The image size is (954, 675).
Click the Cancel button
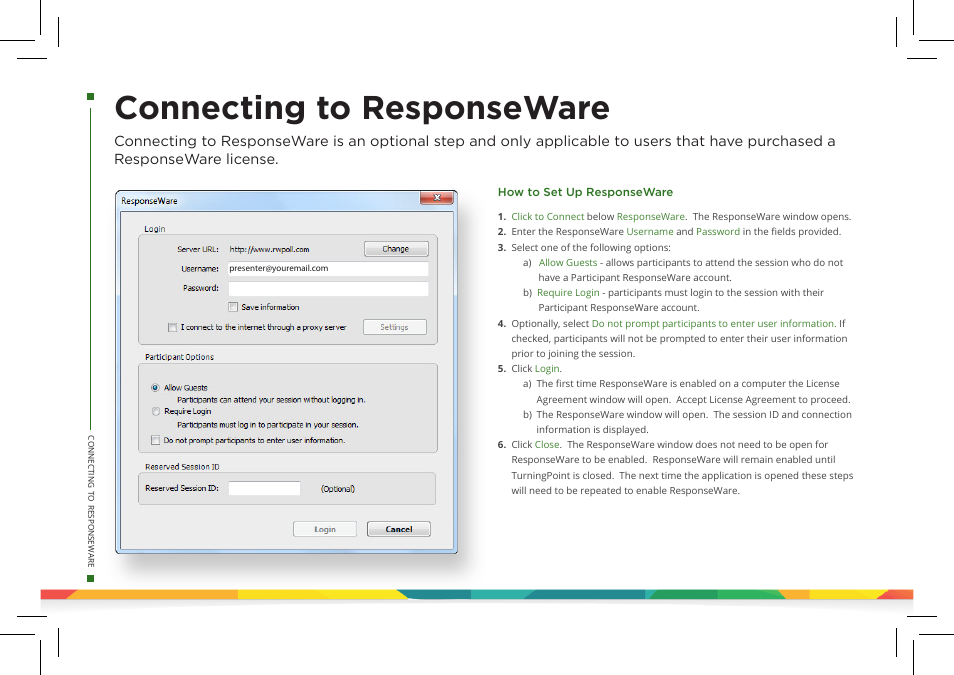click(x=399, y=530)
